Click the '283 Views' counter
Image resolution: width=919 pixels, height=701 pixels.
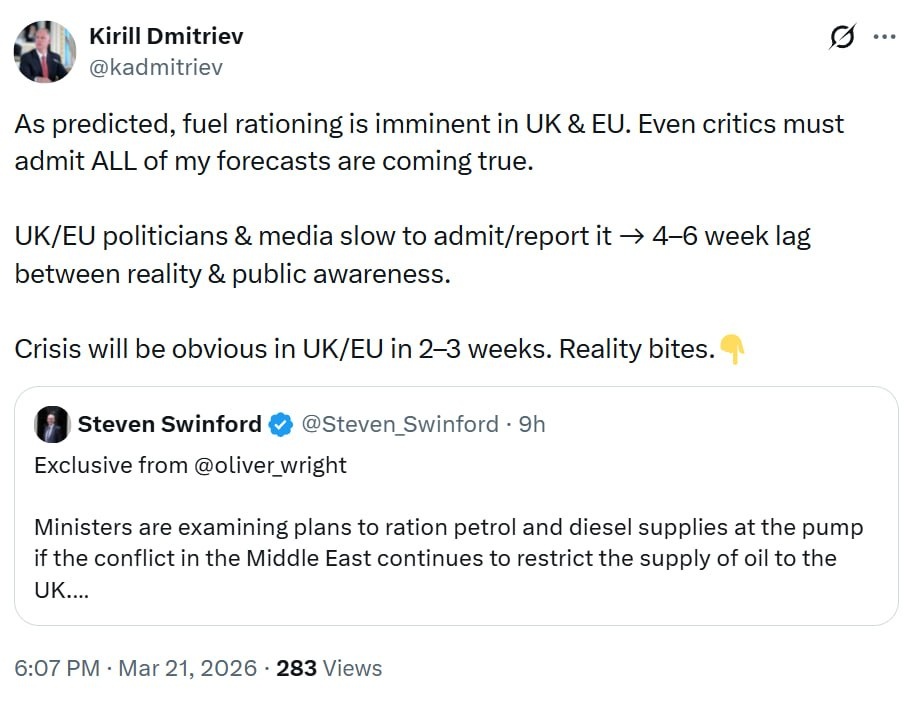coord(329,668)
